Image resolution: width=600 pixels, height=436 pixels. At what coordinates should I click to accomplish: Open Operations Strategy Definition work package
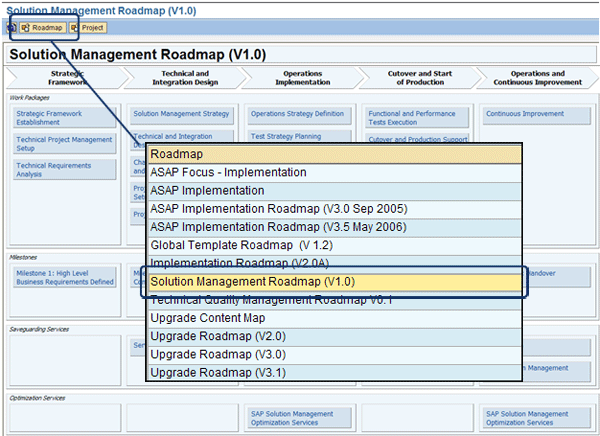299,116
